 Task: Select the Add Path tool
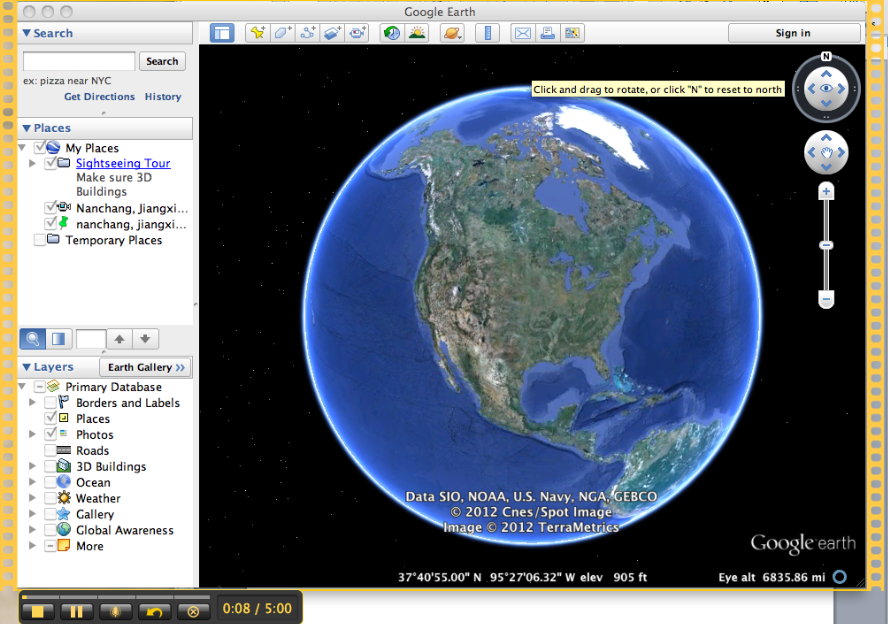[308, 33]
